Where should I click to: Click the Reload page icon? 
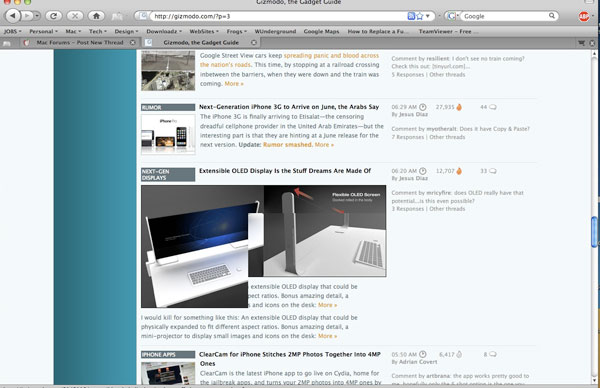tap(54, 16)
